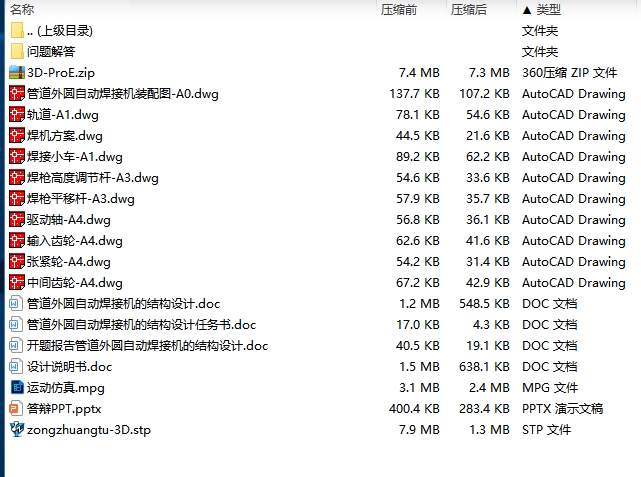The height and width of the screenshot is (477, 641).
Task: Sort by the 名称 column header
Action: (x=22, y=9)
